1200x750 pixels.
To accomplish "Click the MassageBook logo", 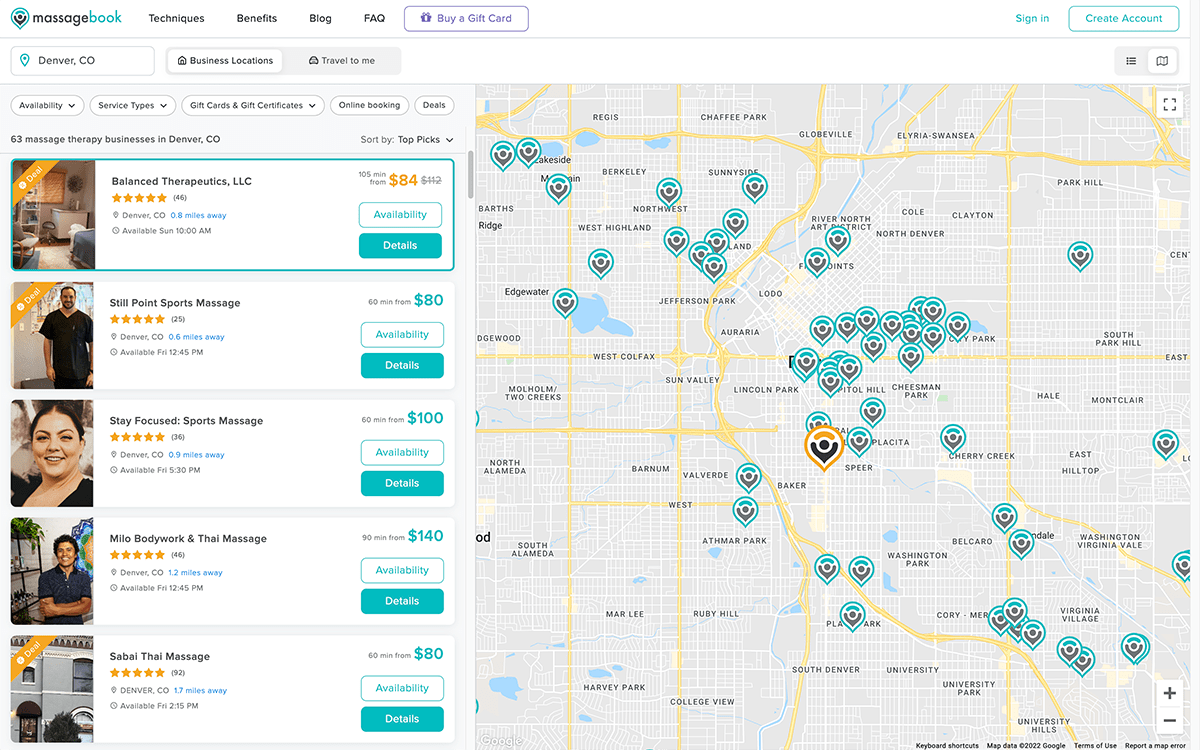I will [68, 18].
